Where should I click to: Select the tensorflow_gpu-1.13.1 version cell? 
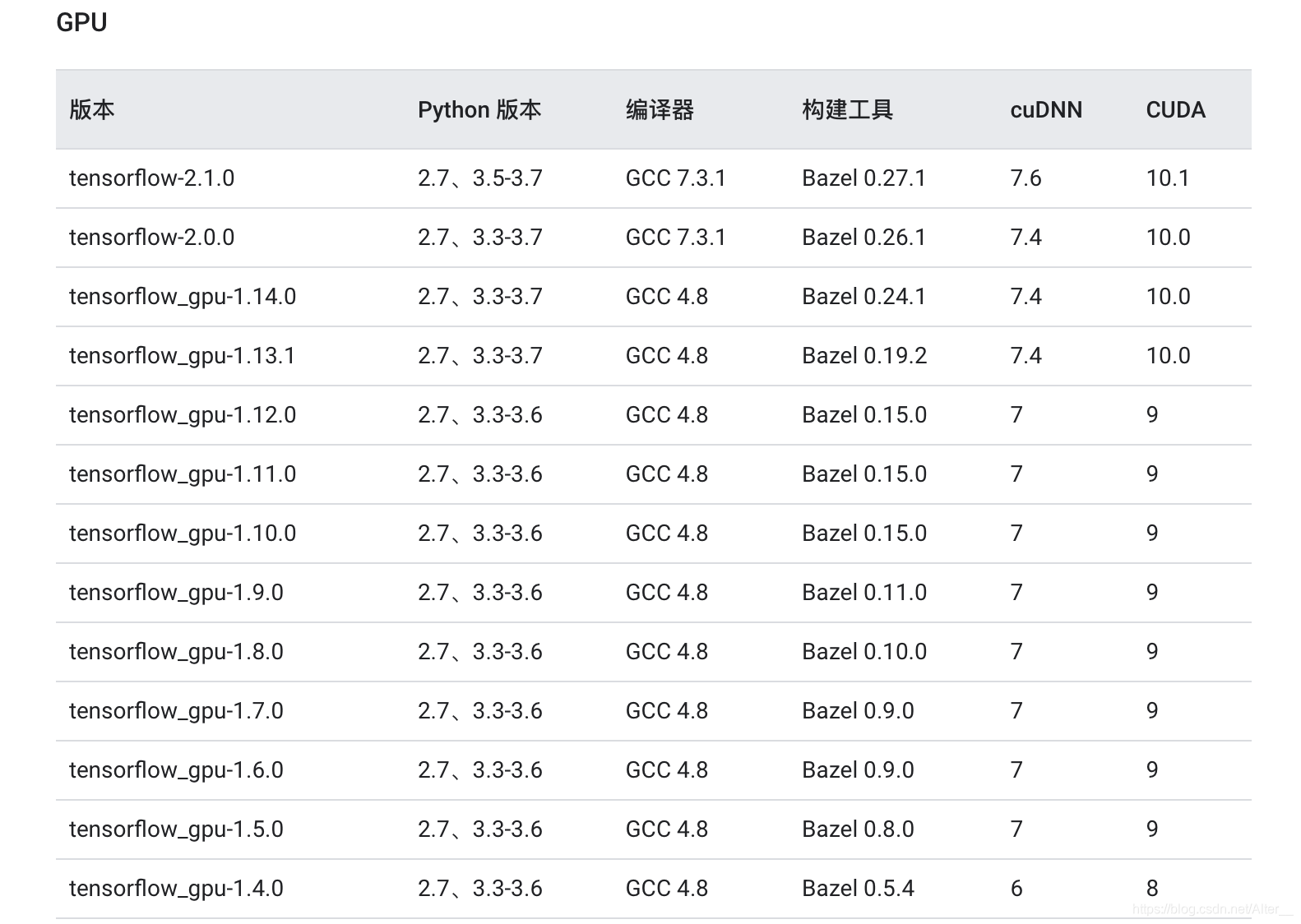[182, 356]
